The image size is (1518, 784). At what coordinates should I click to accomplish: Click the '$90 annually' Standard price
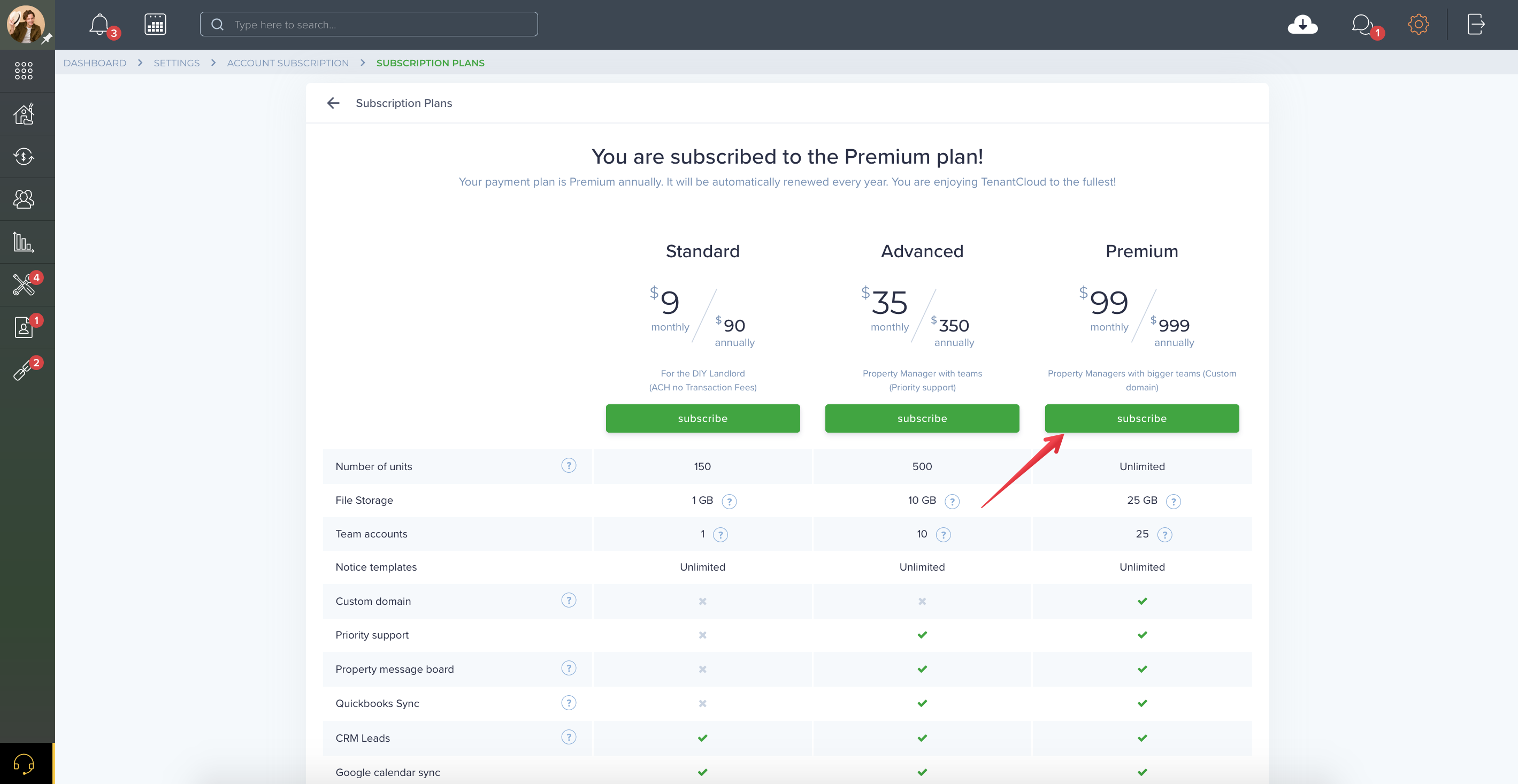click(x=734, y=332)
